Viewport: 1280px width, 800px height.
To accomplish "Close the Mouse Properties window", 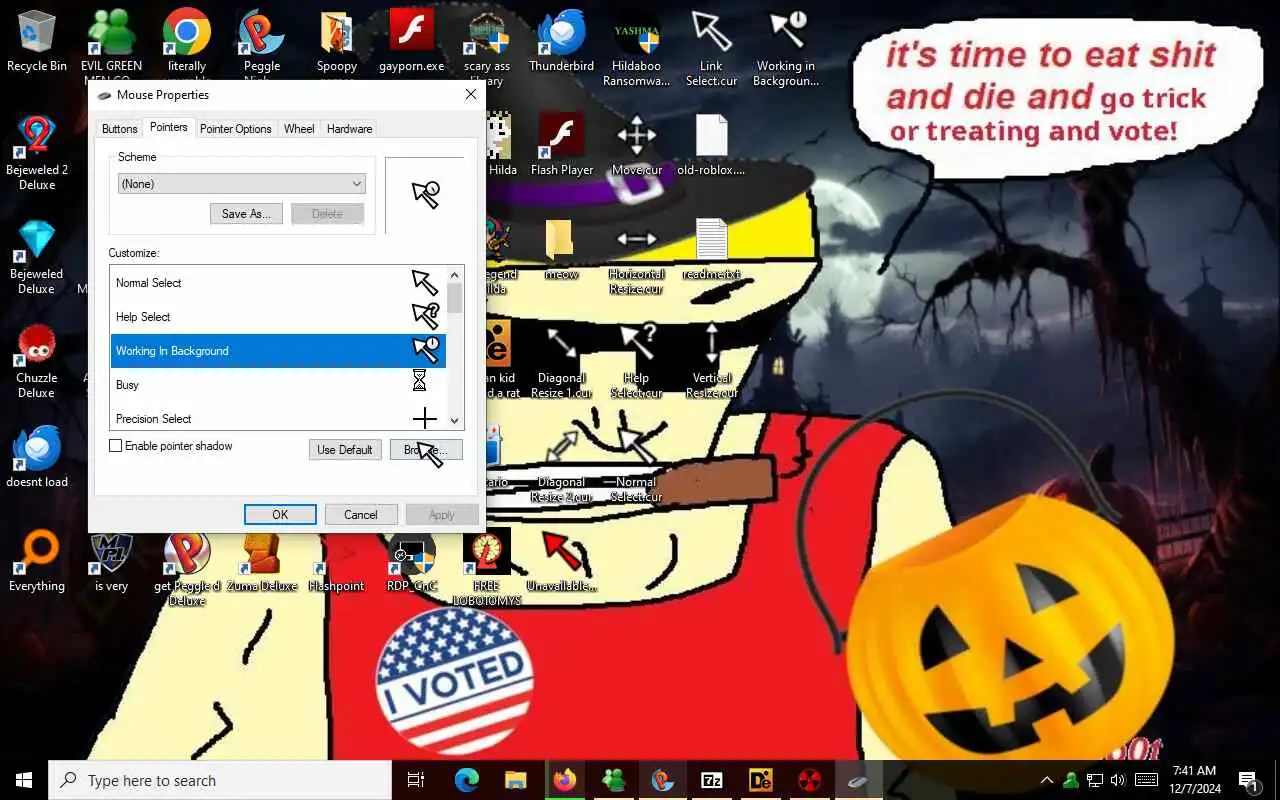I will coord(471,95).
